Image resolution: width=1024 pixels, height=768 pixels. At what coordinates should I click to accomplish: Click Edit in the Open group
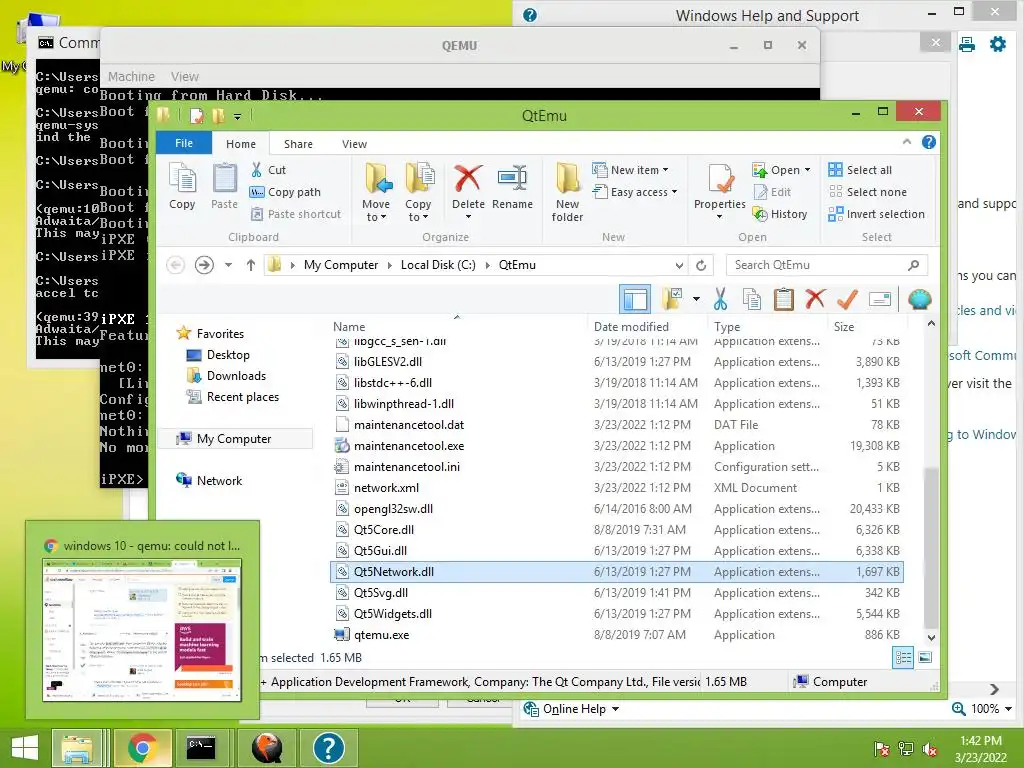point(772,192)
